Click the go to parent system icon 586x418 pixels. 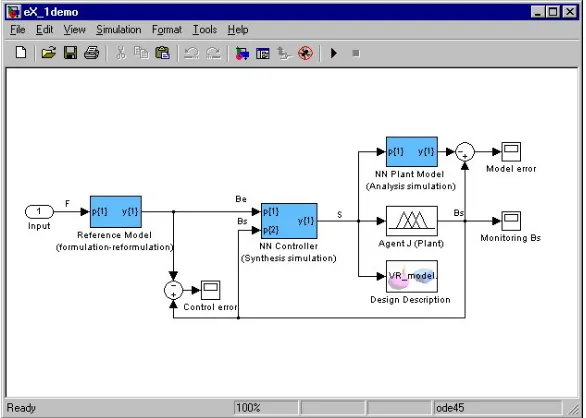pos(284,53)
